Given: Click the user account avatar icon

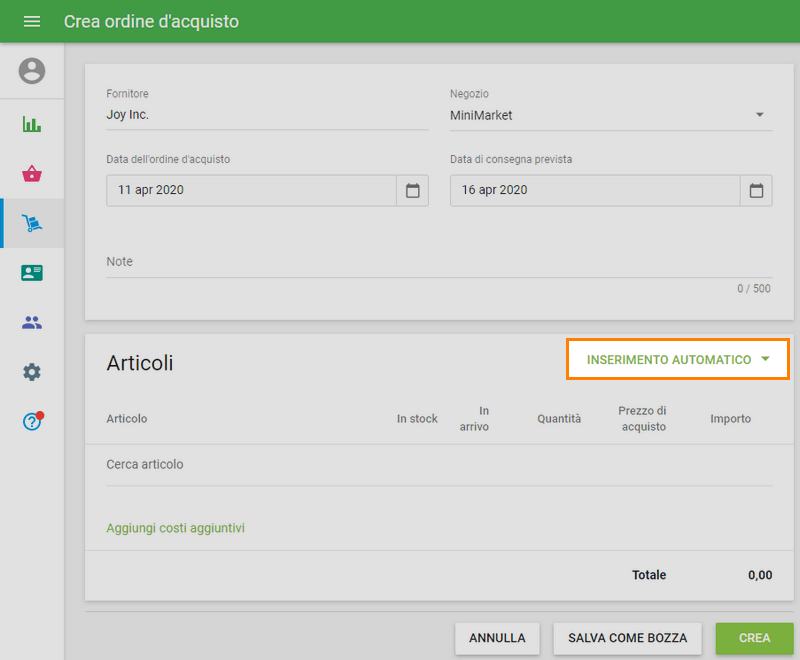Looking at the screenshot, I should click(x=32, y=71).
